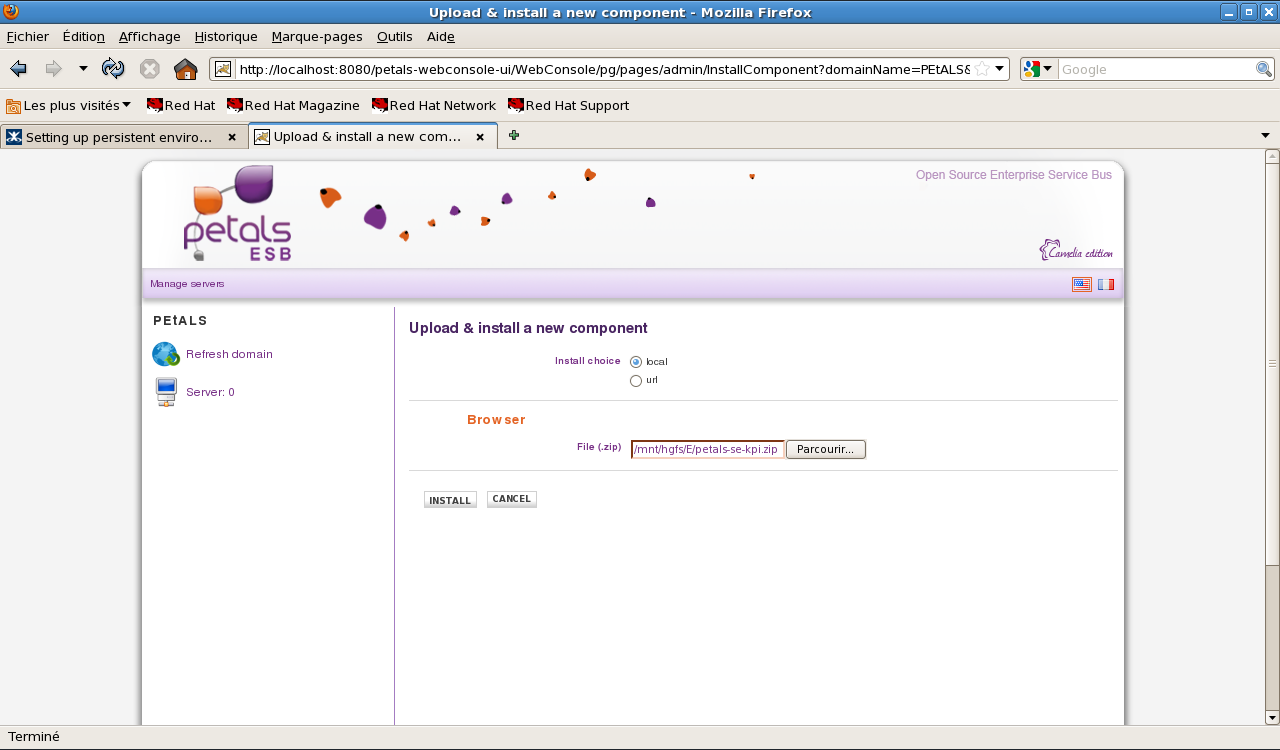Reload the page using the refresh icon

pos(113,69)
